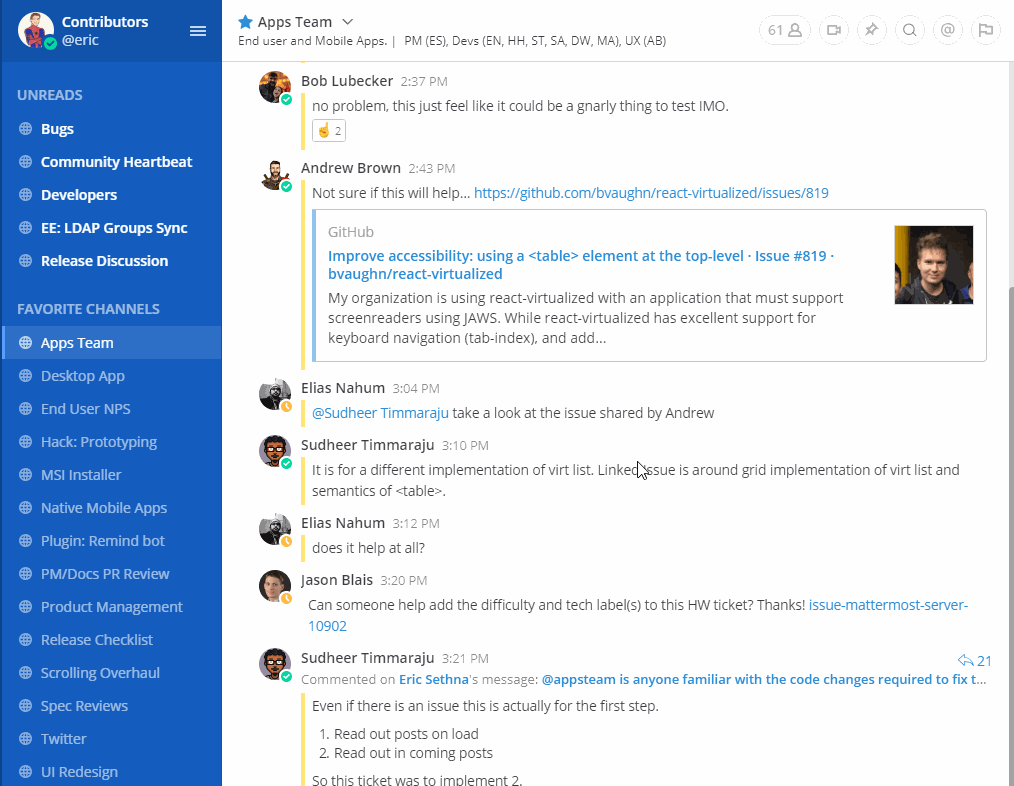Open MSI Installer channel
This screenshot has width=1014, height=786.
(x=111, y=475)
